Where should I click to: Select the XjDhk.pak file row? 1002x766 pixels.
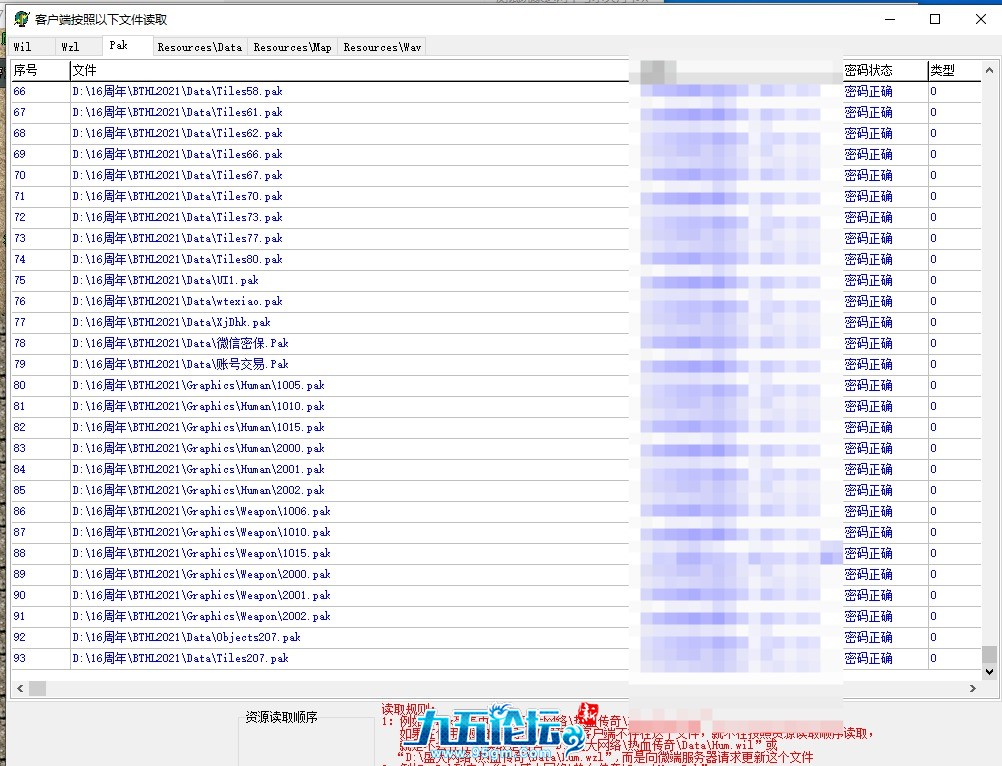click(x=496, y=323)
